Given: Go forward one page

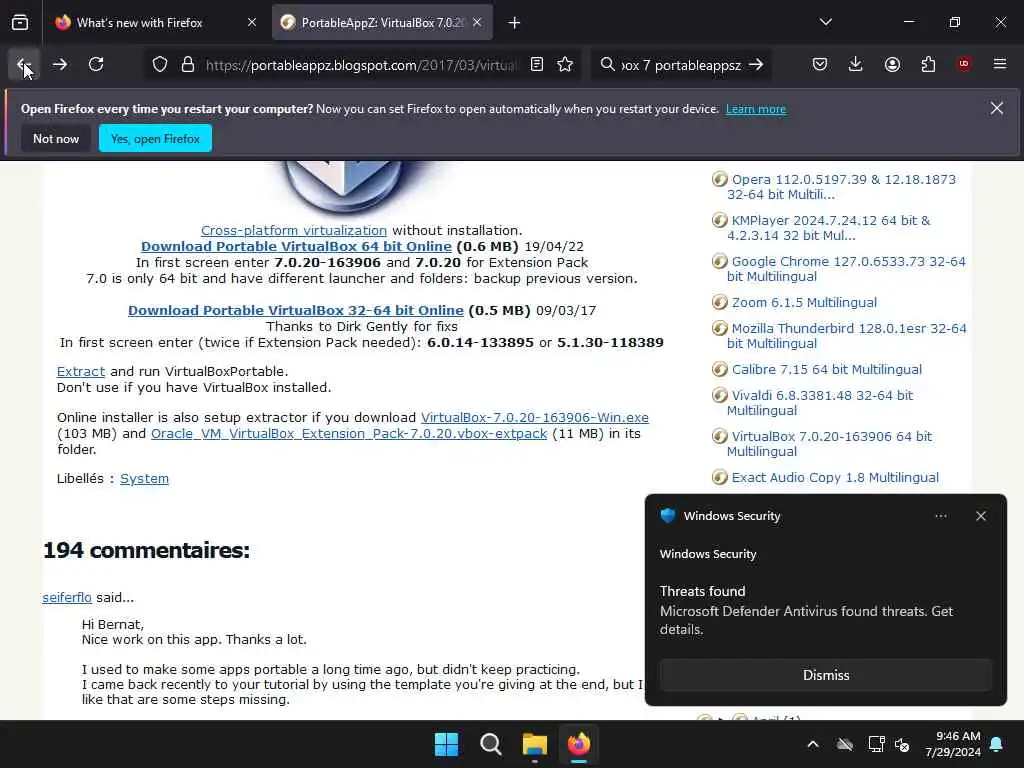Looking at the screenshot, I should (x=60, y=65).
